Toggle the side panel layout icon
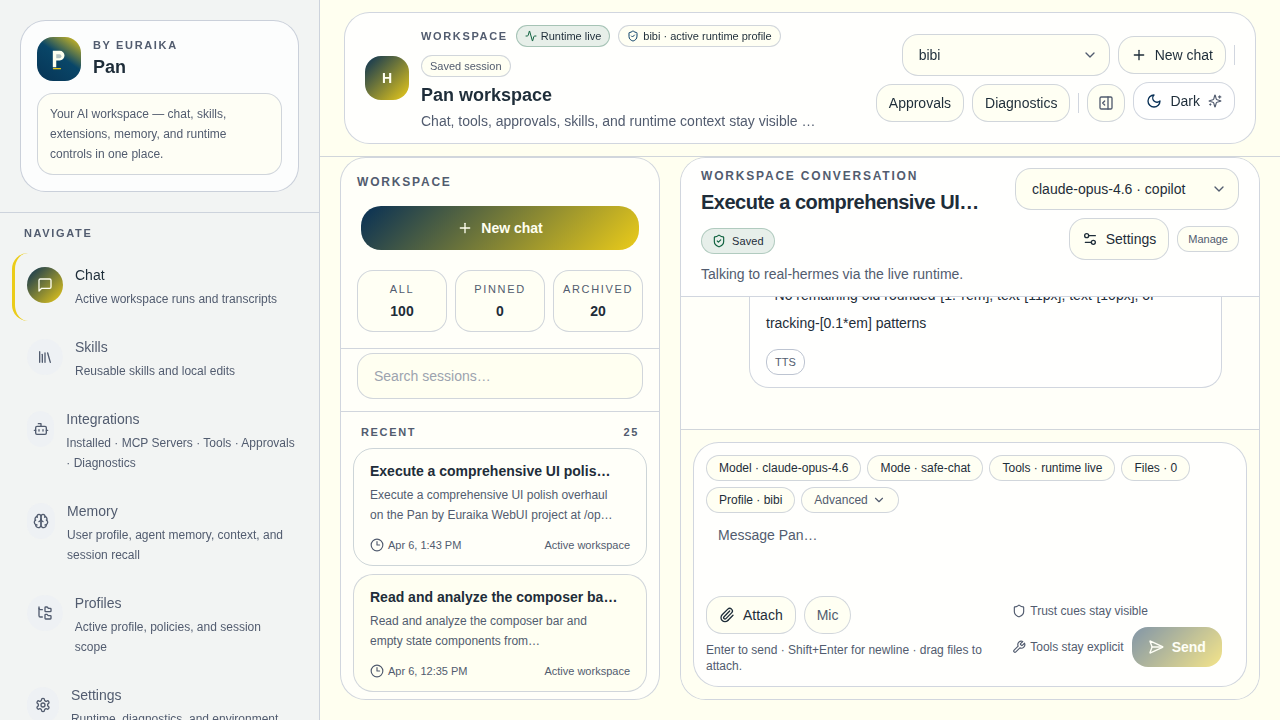Screen dimensions: 1280x720 1106,103
